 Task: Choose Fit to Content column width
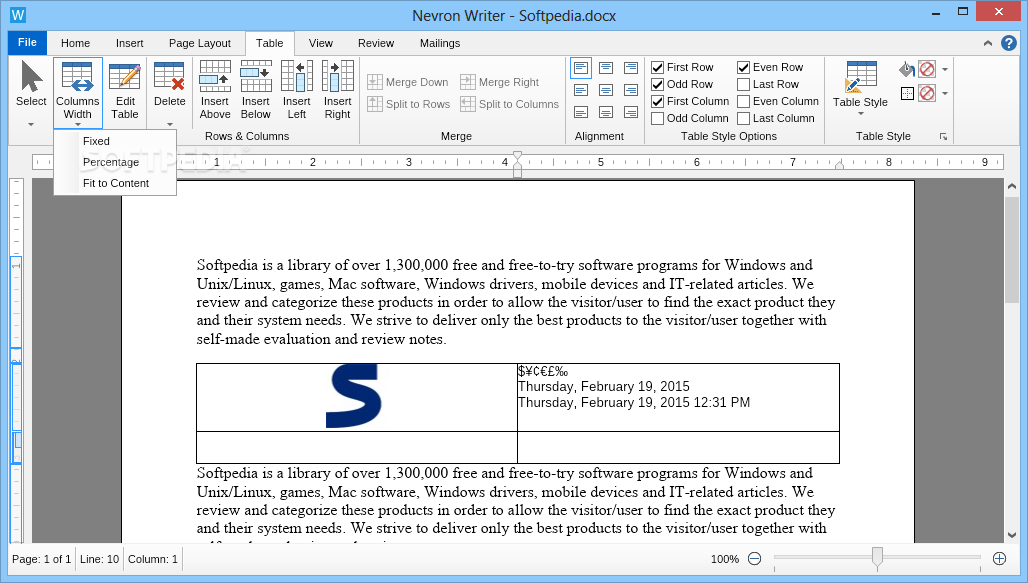115,183
